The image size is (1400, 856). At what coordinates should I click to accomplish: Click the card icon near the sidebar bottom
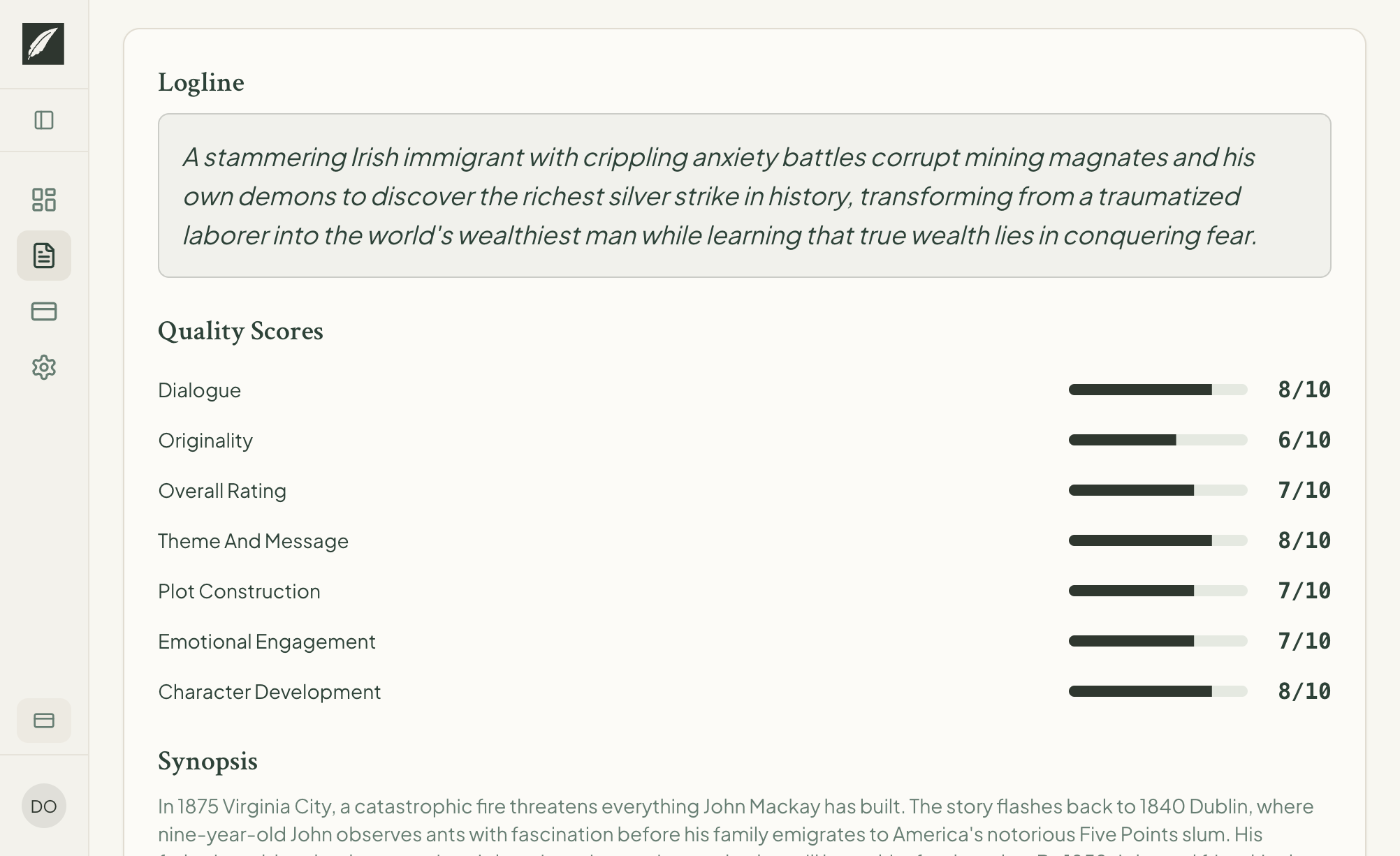(x=44, y=720)
